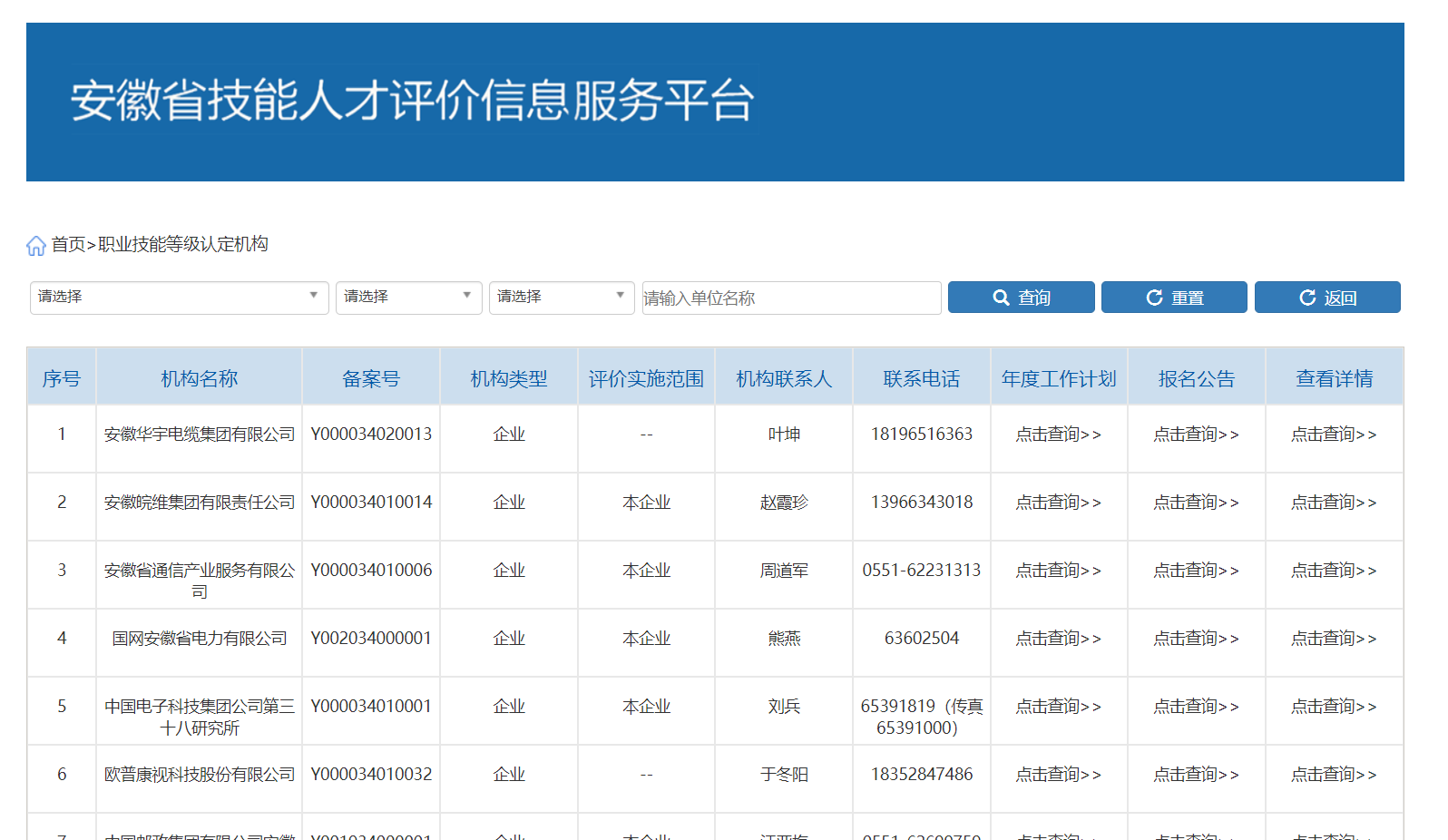Go to 首页 via breadcrumb link
Screen dimensions: 1448x840
coord(68,245)
